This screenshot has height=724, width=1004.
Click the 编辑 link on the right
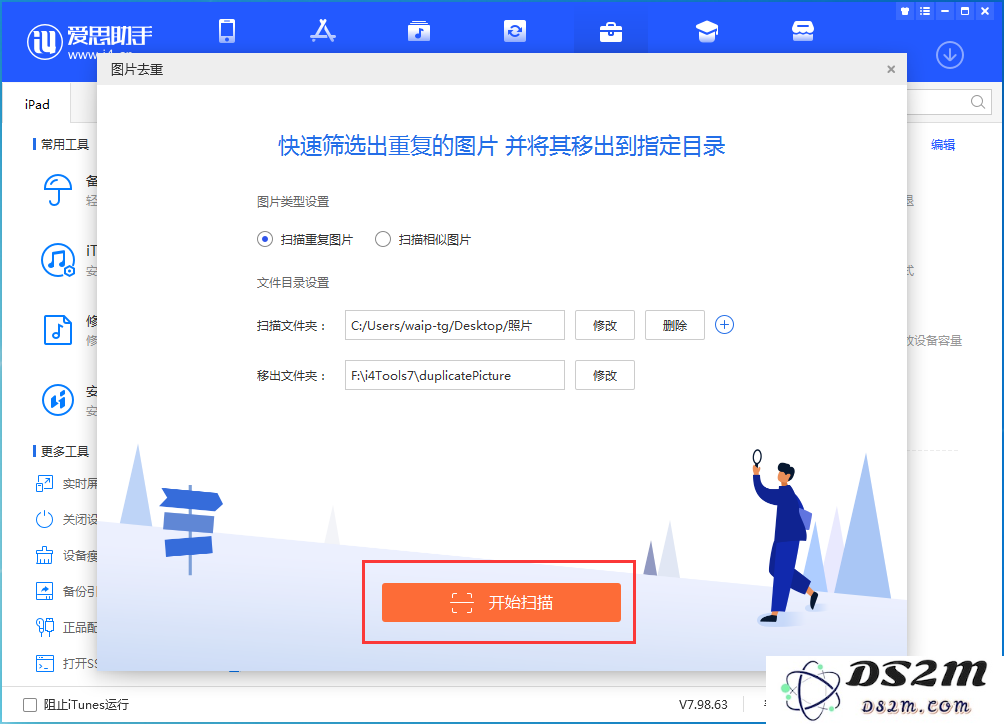pyautogui.click(x=943, y=145)
